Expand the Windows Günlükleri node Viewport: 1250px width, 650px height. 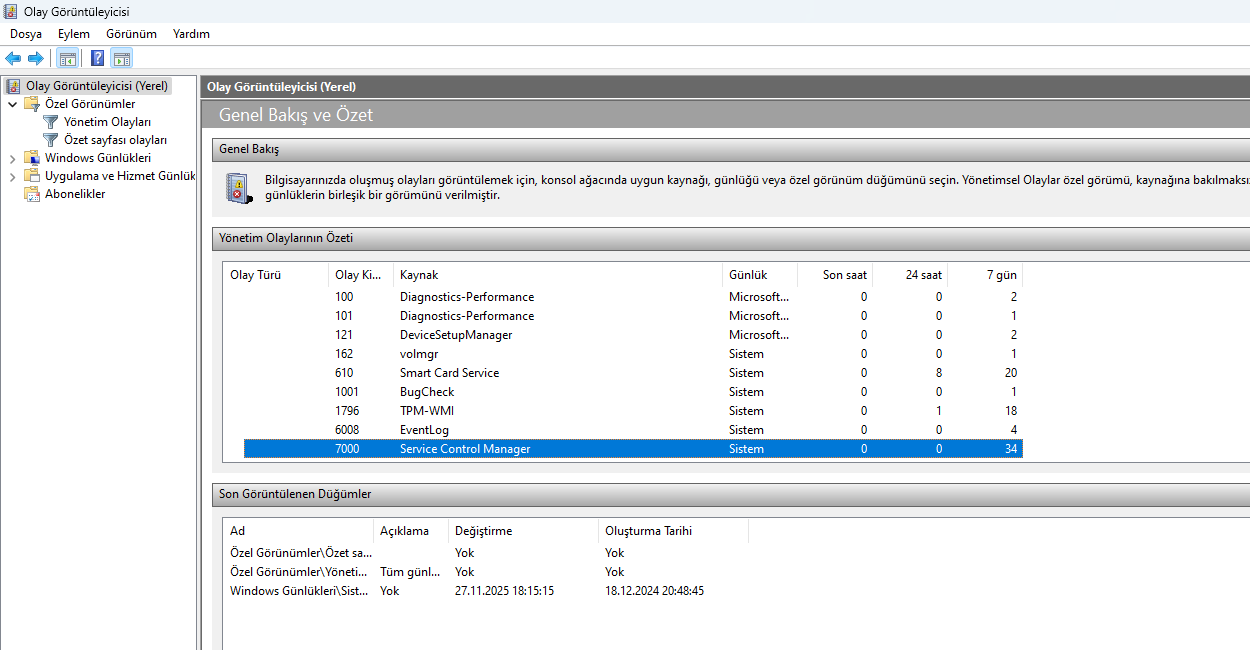[x=12, y=158]
